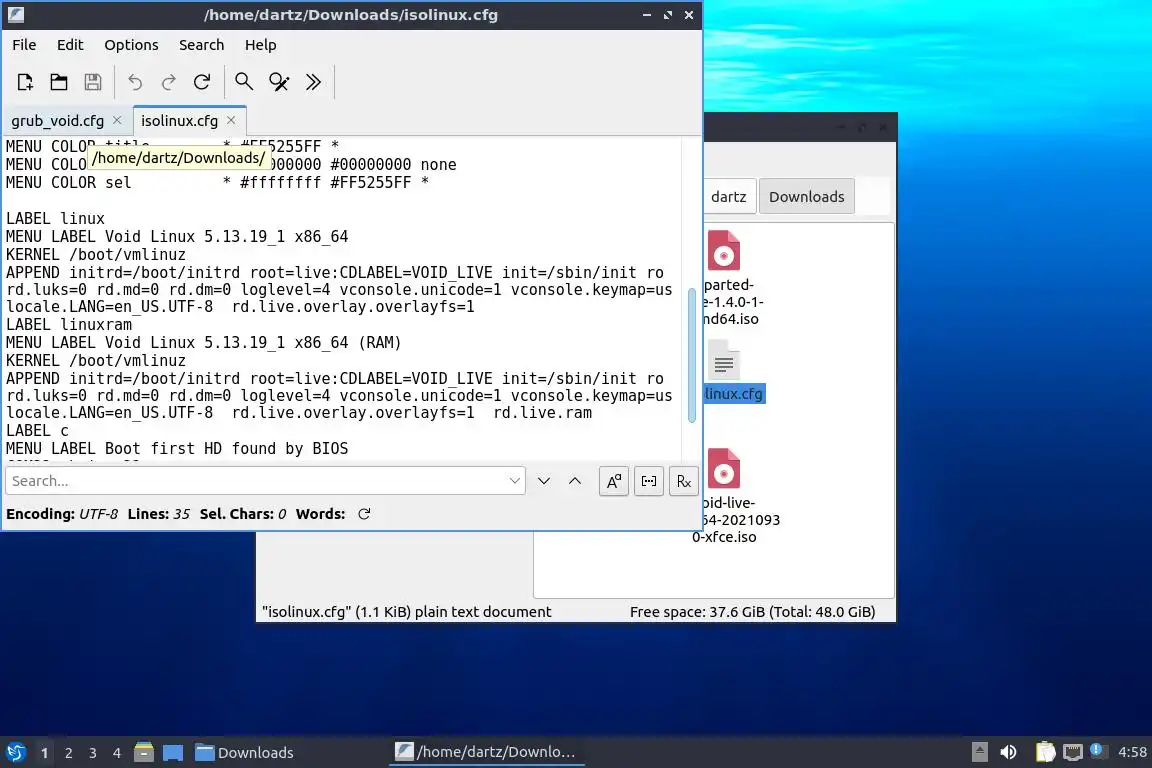Close the isolinux.cfg tab
This screenshot has height=768, width=1152.
pyautogui.click(x=231, y=120)
